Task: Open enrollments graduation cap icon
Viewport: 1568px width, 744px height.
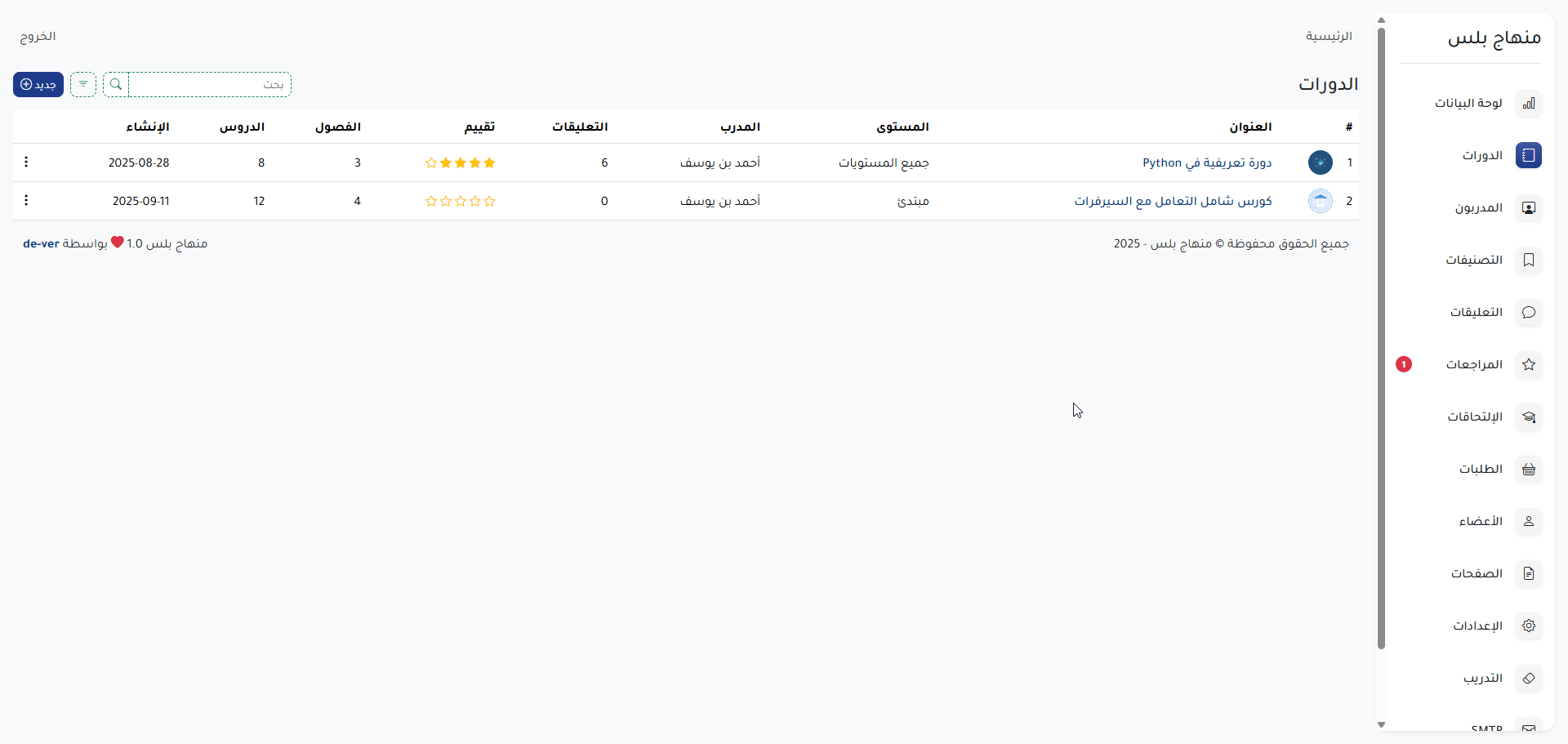Action: [1528, 417]
